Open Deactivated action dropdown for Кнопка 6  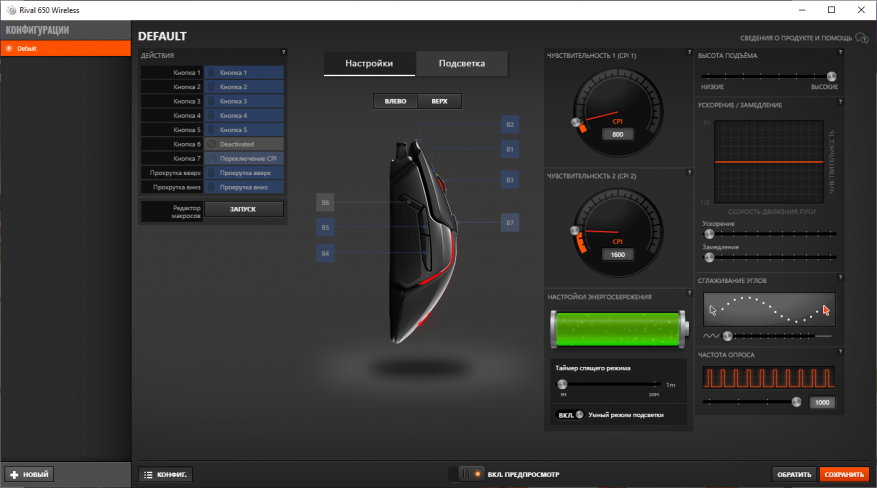click(x=244, y=144)
